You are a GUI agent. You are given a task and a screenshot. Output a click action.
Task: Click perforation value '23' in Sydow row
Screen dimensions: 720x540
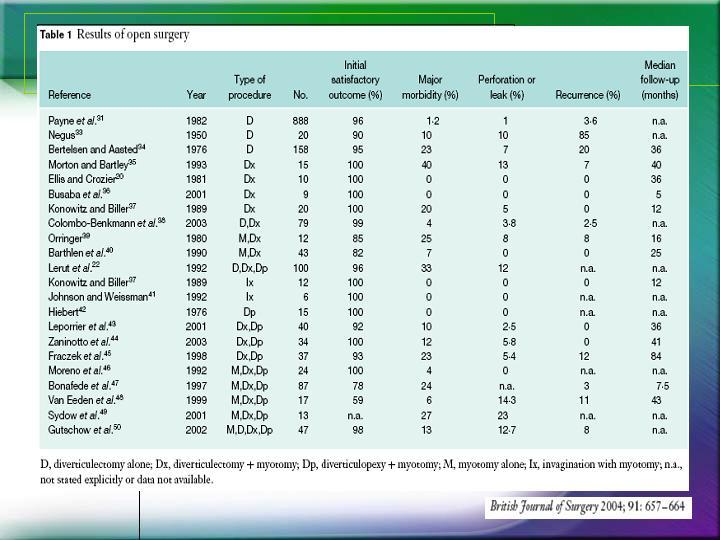coord(503,416)
